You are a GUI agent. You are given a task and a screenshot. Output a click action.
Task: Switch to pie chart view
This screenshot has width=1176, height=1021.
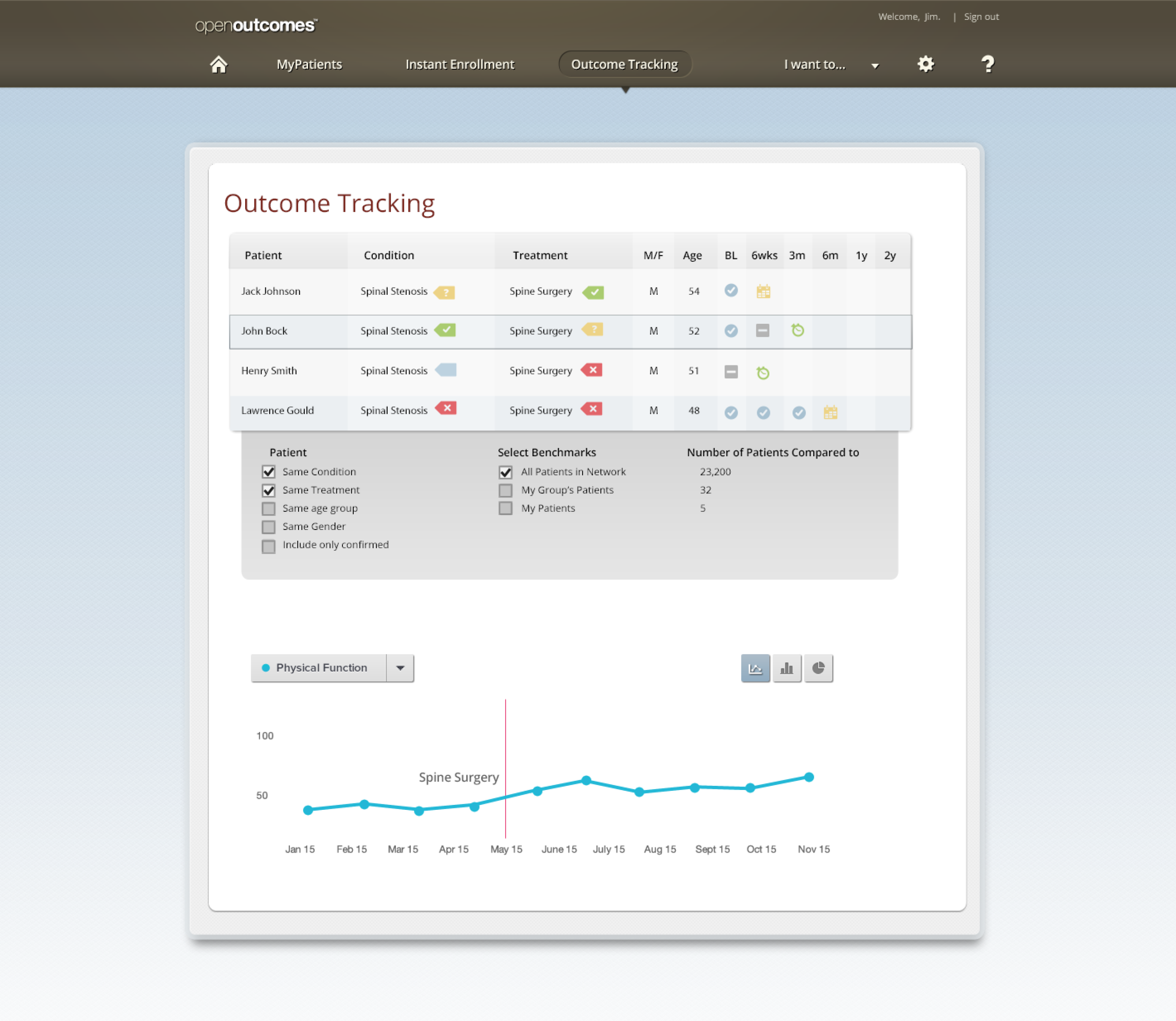[818, 668]
